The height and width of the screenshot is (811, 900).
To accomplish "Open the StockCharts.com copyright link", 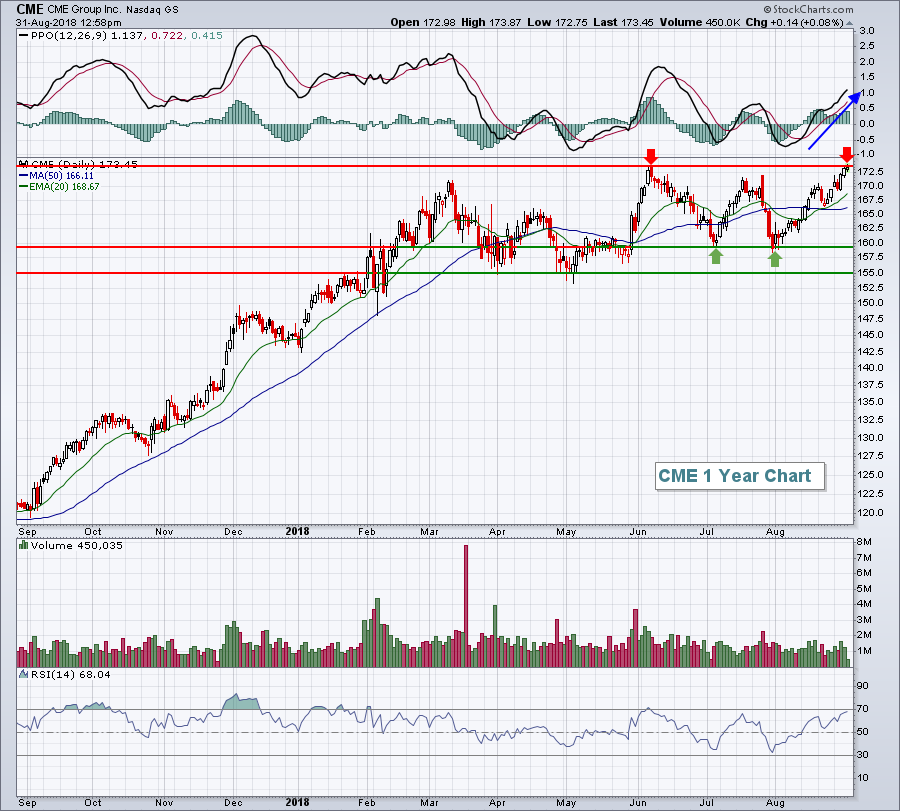I will click(808, 9).
